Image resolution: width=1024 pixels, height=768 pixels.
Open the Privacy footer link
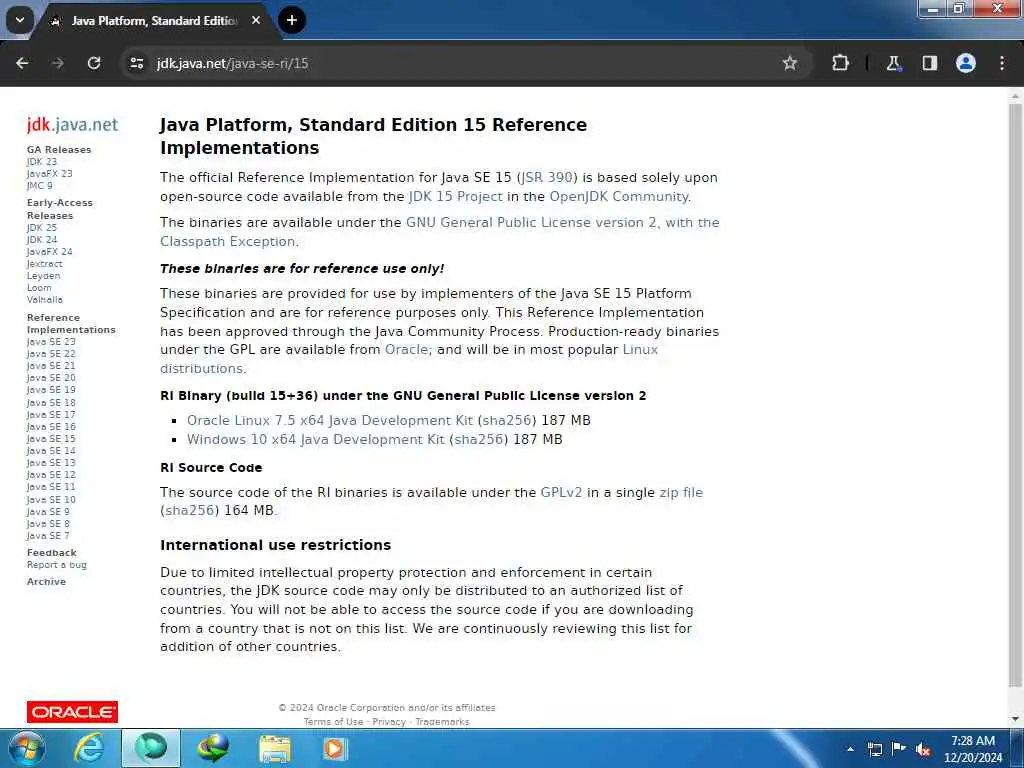[389, 722]
